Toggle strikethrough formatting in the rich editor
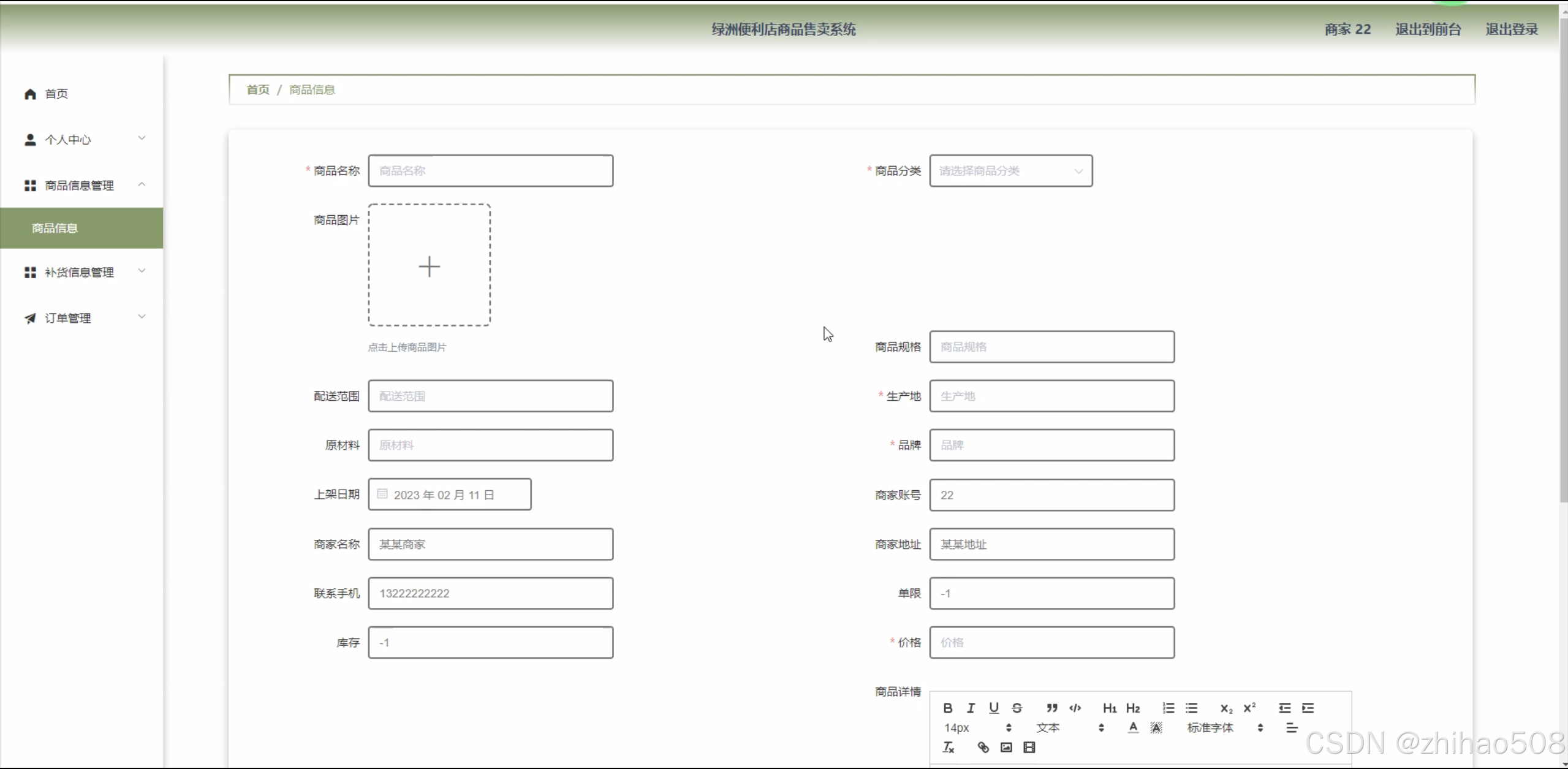1568x769 pixels. click(1017, 708)
